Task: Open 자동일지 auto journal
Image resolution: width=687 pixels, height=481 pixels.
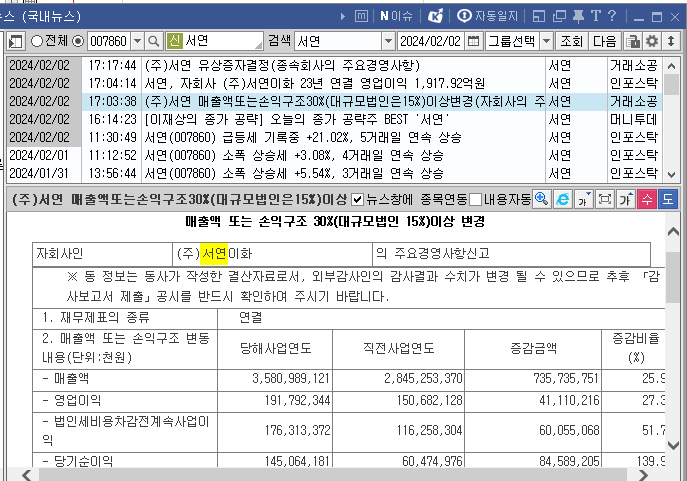Action: [487, 17]
